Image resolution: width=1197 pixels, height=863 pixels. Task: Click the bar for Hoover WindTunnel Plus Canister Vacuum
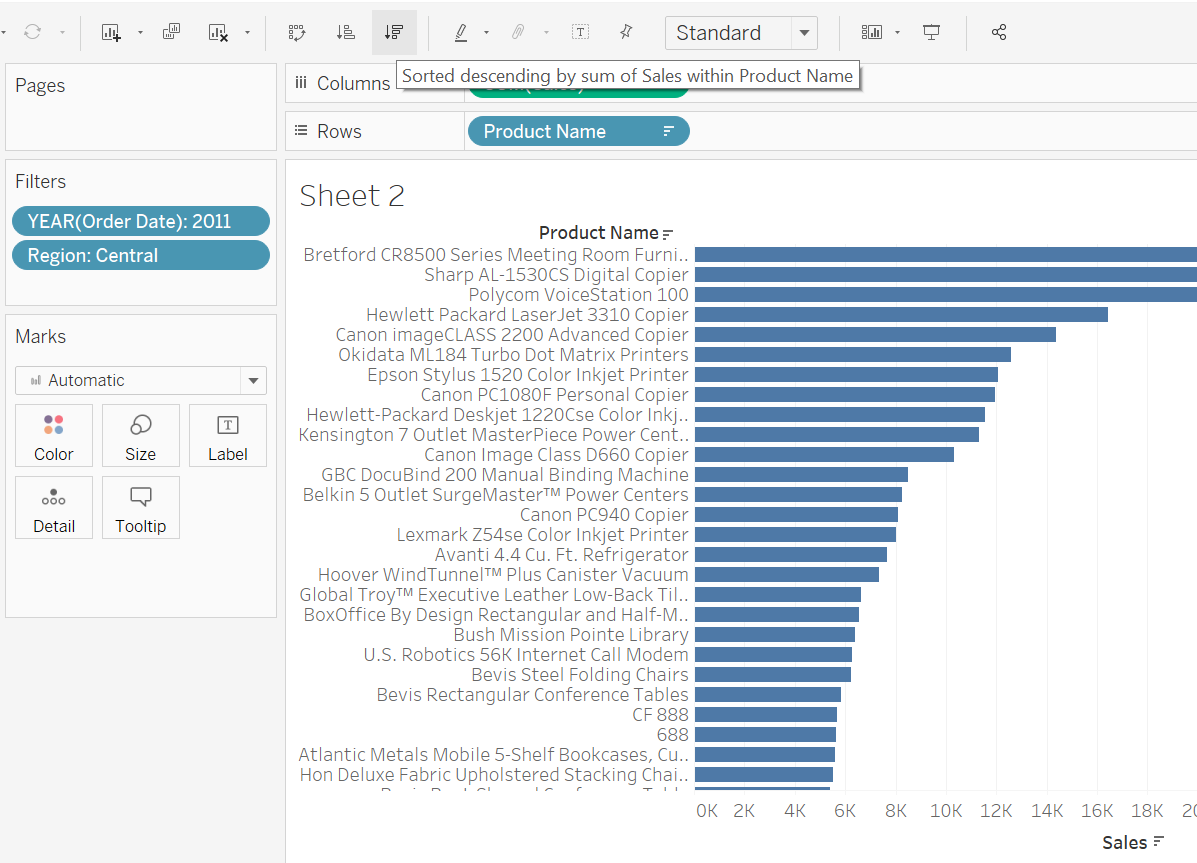coord(787,574)
